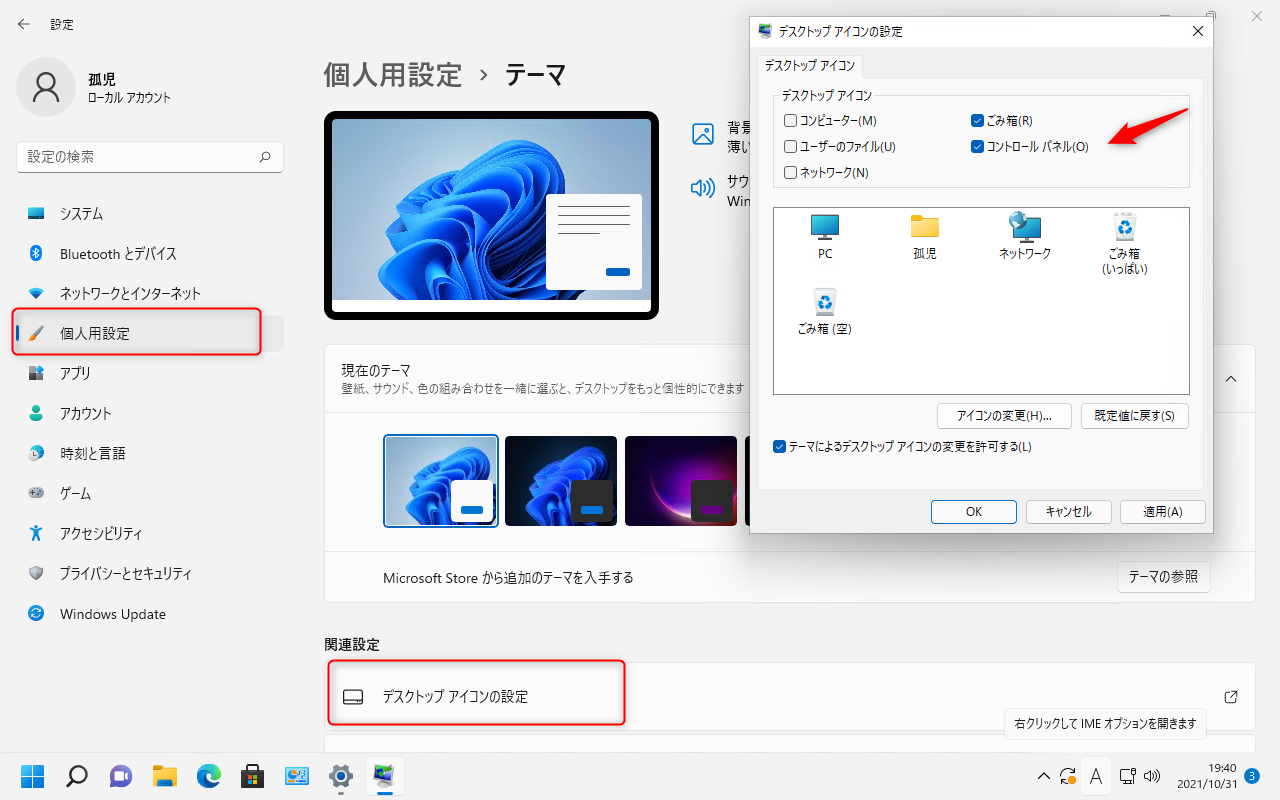
Task: Open Teams Chat from the taskbar
Action: [121, 776]
